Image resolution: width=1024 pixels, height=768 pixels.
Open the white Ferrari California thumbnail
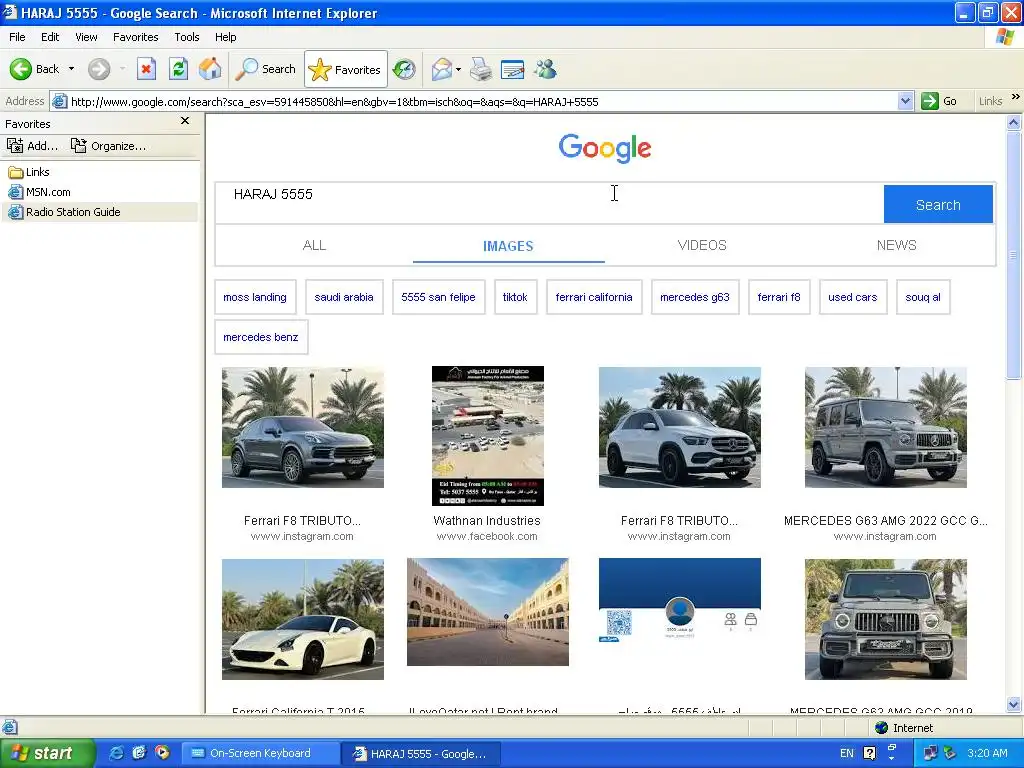[x=302, y=619]
